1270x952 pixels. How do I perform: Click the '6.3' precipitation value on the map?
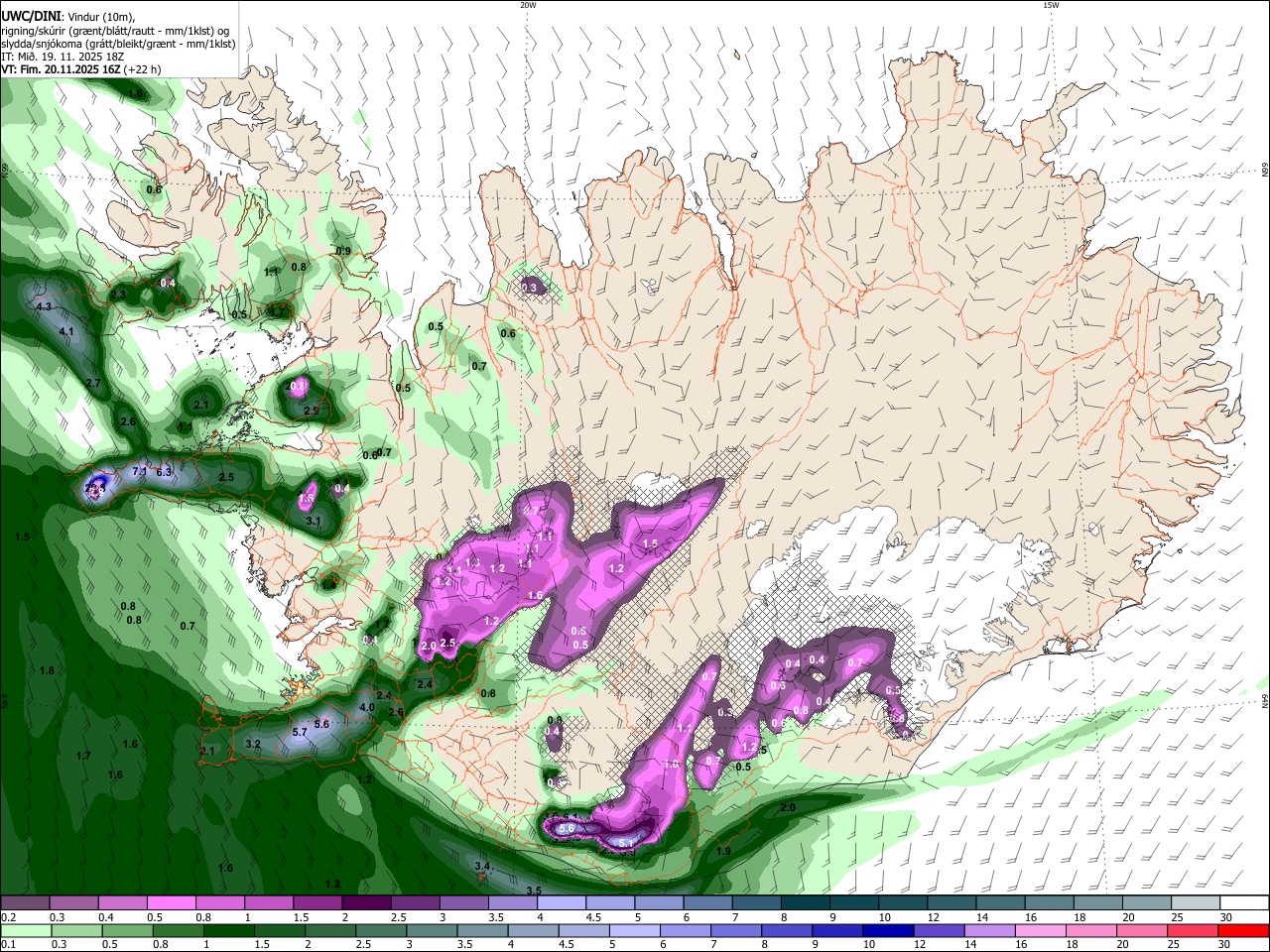164,471
